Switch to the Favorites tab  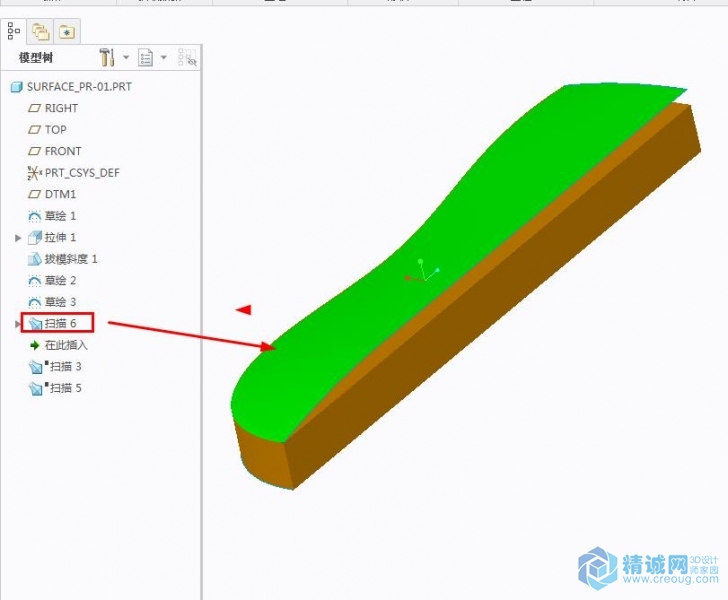click(67, 32)
